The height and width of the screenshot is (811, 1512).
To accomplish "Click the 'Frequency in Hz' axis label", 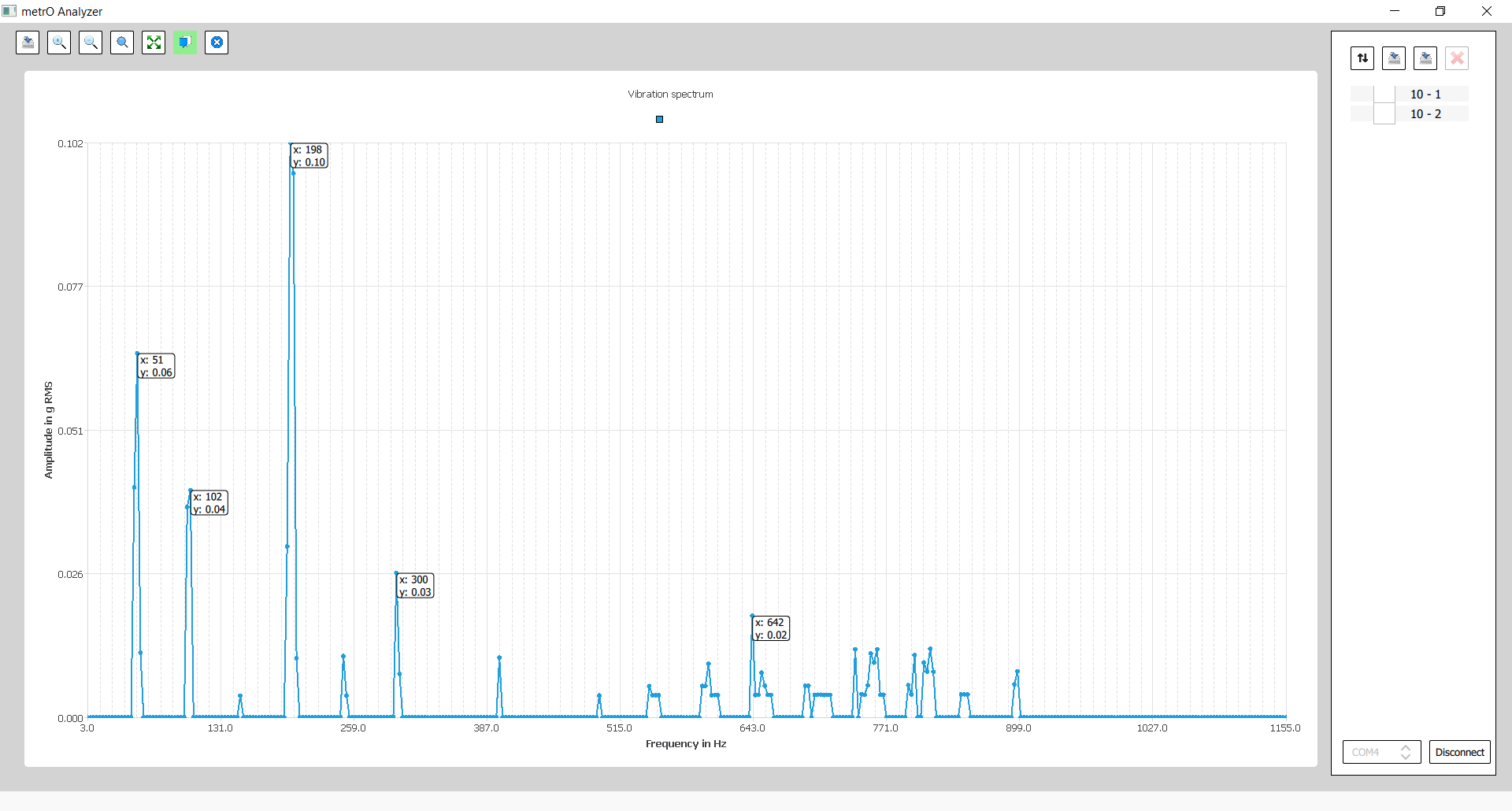I will click(686, 744).
